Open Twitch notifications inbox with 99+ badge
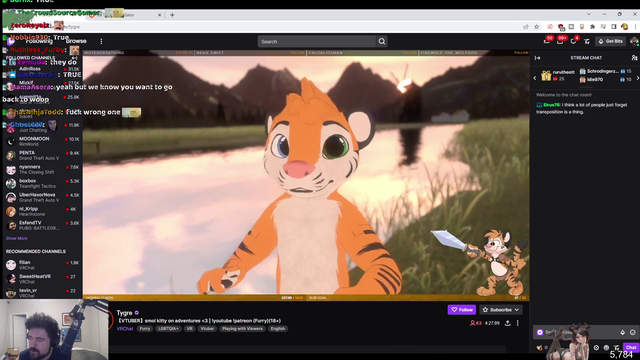The image size is (640, 360). tap(560, 41)
